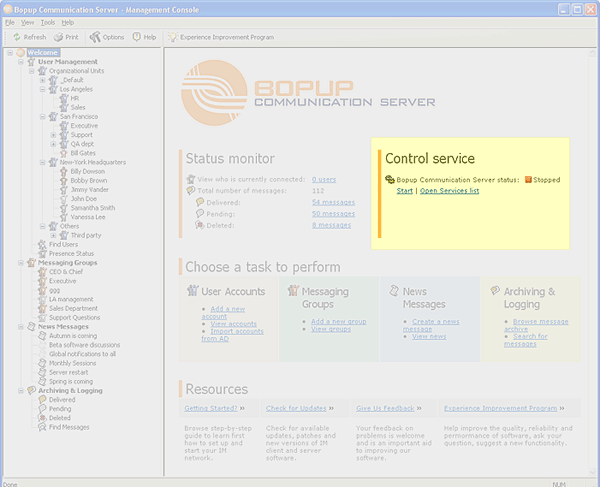Expand the Support unit node
Viewport: 600px width, 487px height.
[x=53, y=135]
